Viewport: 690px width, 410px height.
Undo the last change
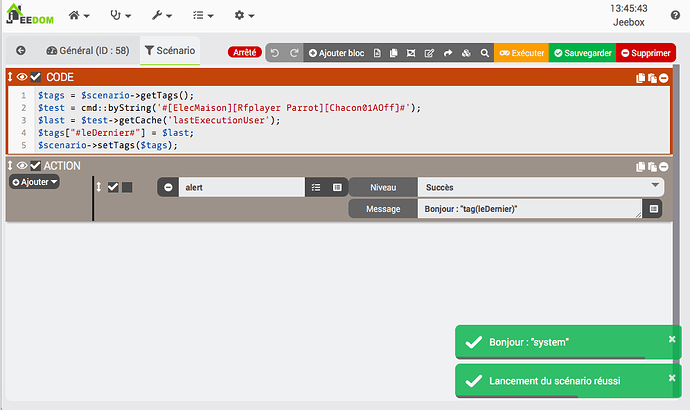[x=275, y=53]
